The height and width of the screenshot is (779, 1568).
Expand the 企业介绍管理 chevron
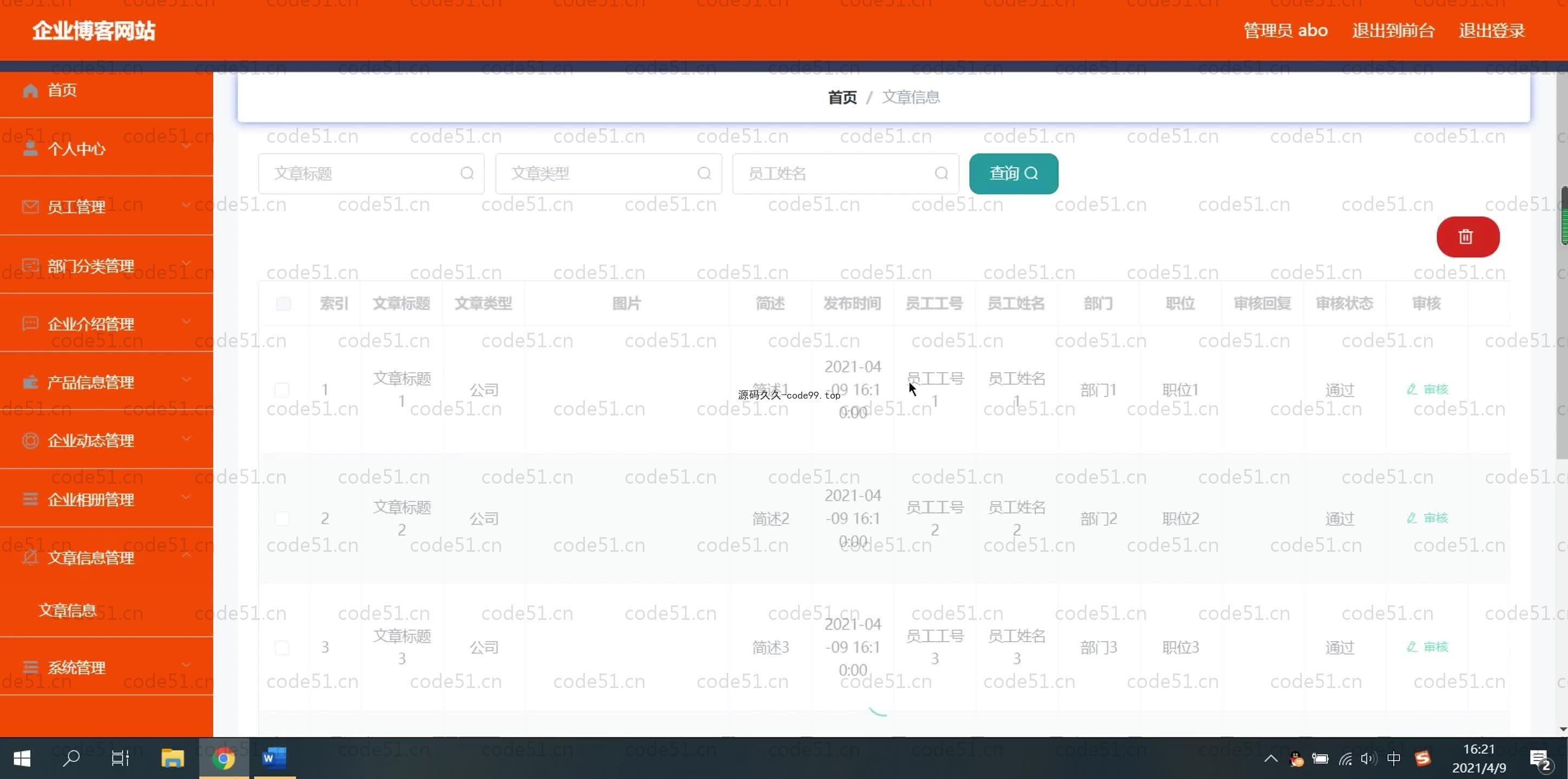coord(186,321)
